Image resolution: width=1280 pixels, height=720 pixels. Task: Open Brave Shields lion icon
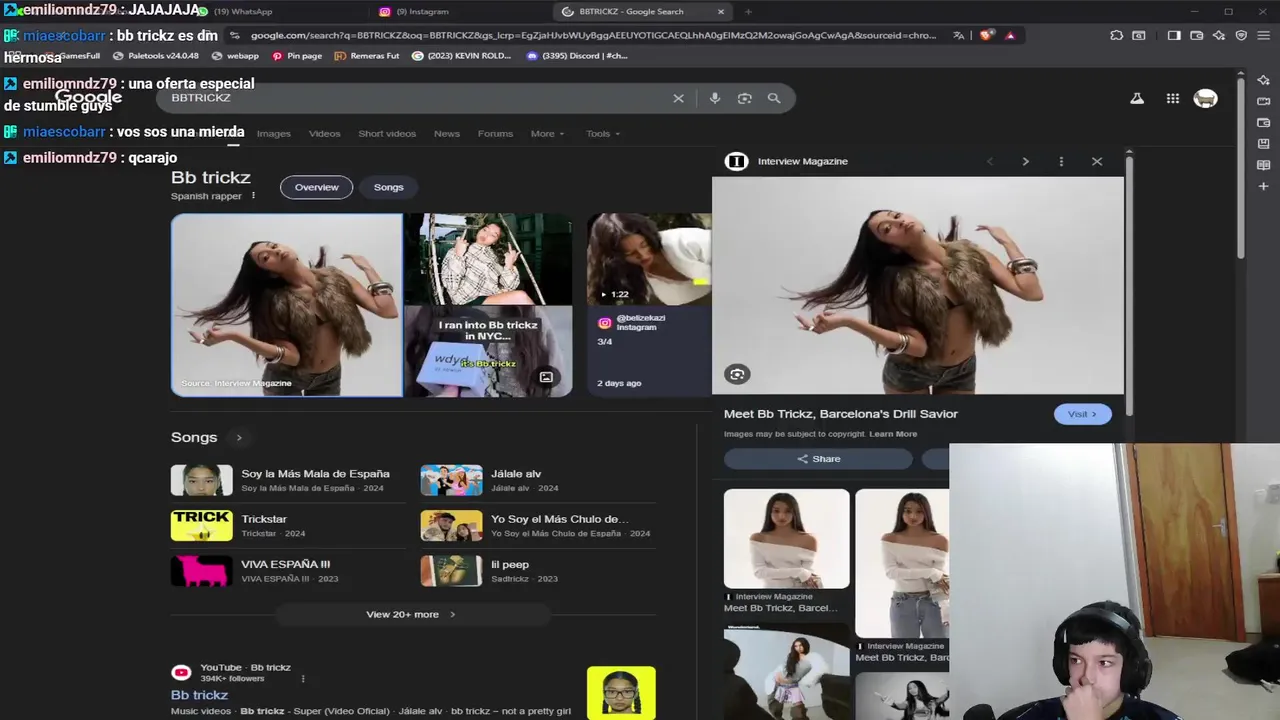tap(986, 35)
